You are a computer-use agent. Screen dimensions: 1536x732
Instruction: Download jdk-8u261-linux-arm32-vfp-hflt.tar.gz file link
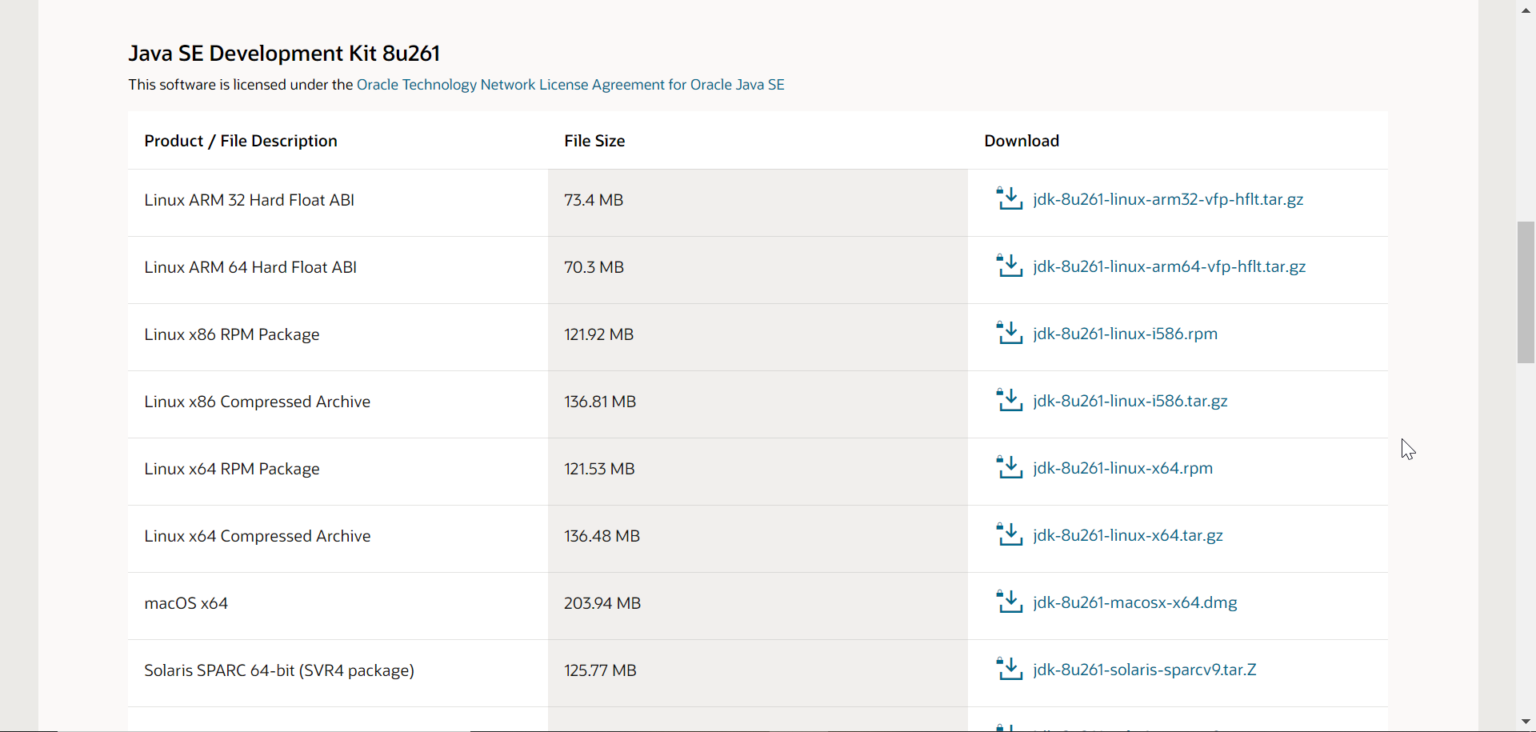[1168, 199]
